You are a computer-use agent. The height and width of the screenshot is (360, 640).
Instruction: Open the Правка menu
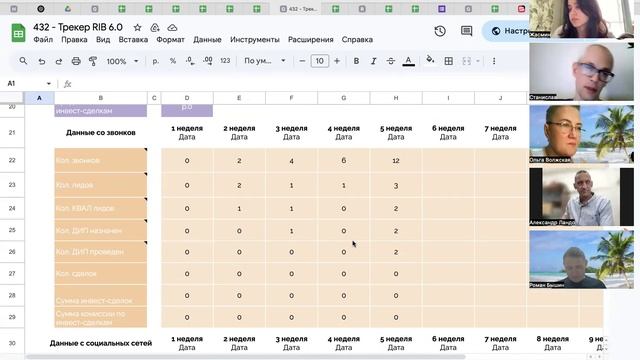pos(74,40)
